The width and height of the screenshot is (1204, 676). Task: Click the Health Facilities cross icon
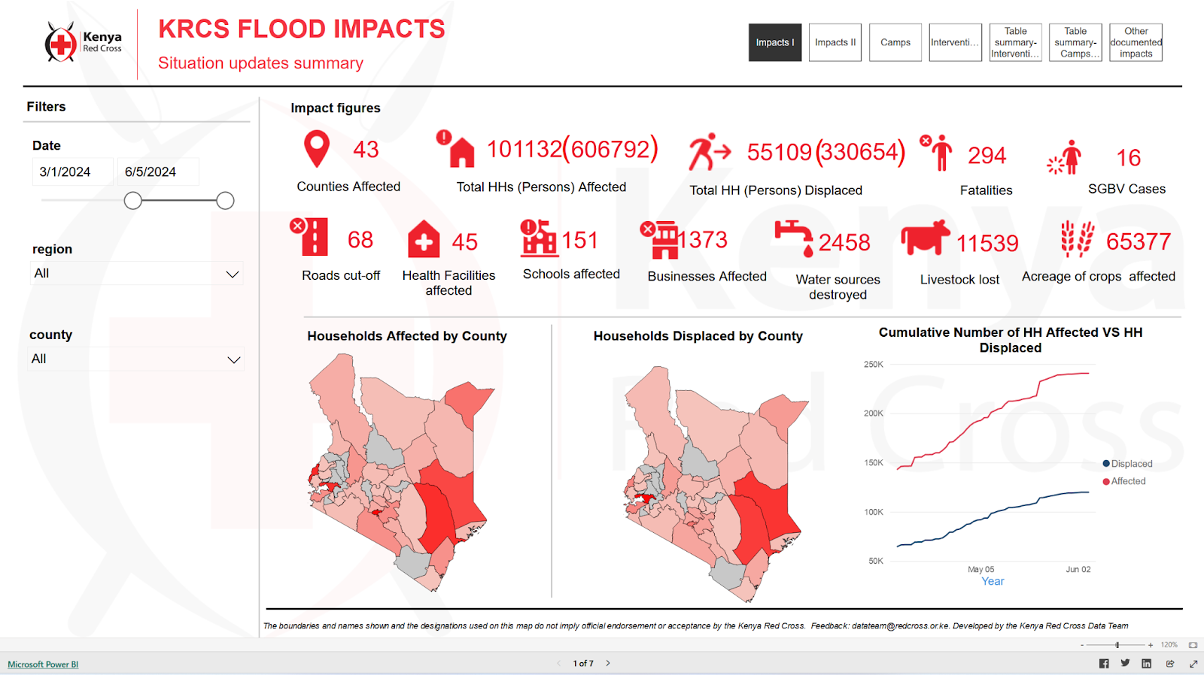425,238
